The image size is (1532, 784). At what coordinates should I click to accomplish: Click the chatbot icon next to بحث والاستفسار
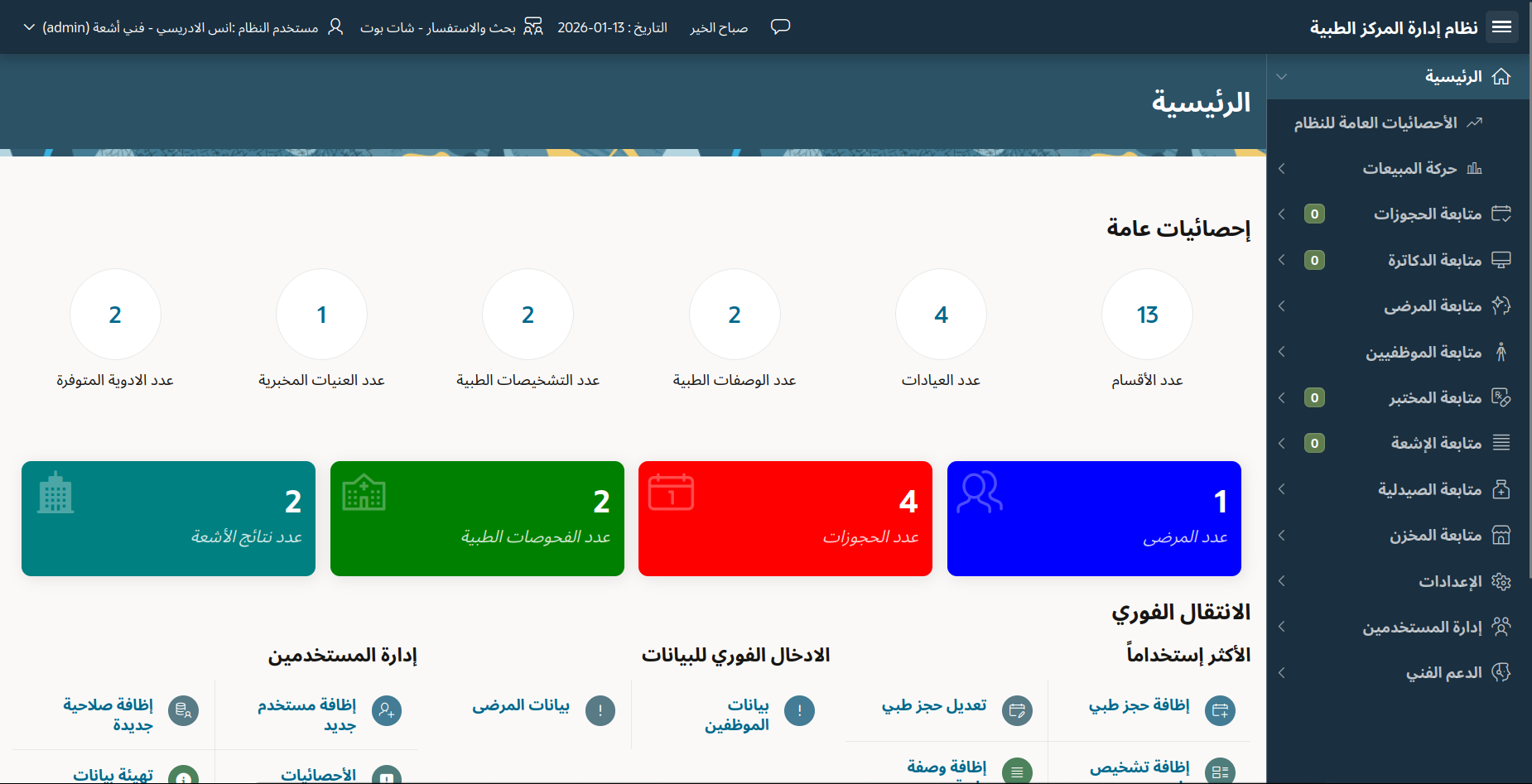(x=534, y=26)
